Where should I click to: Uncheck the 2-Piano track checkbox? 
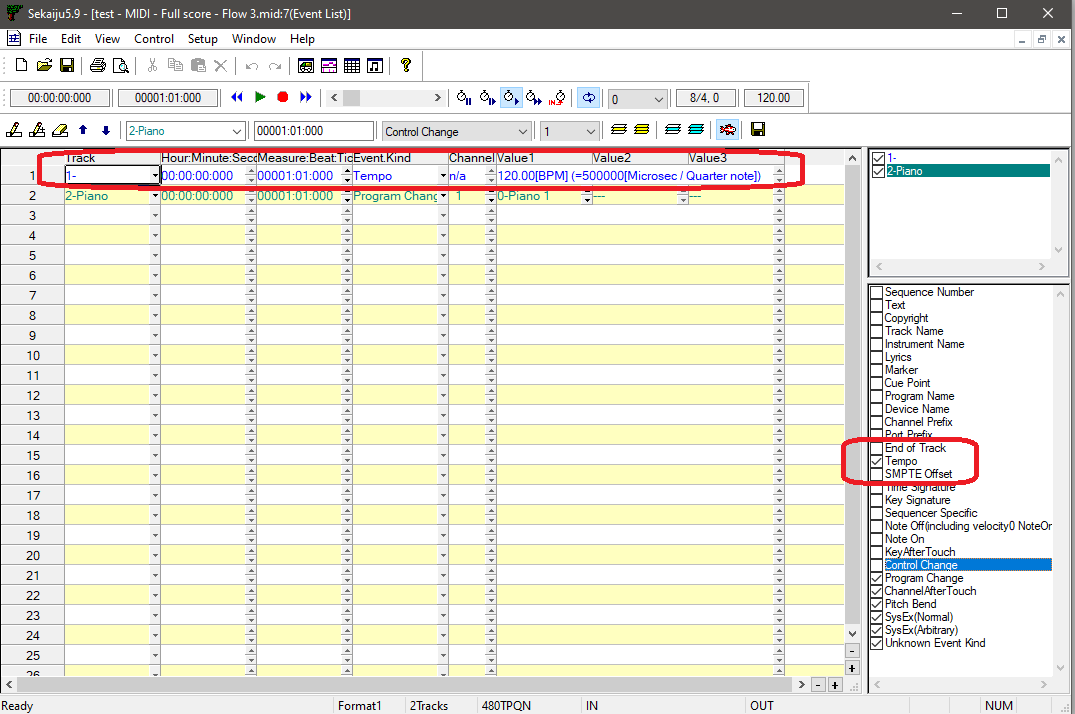tap(878, 171)
